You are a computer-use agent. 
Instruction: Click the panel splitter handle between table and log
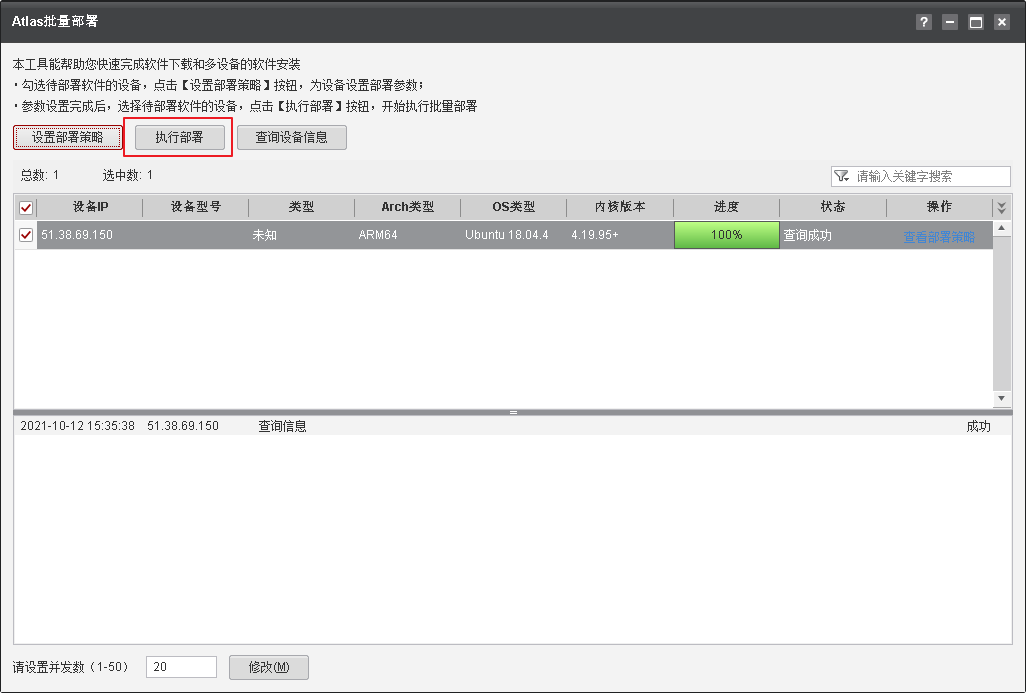coord(513,412)
